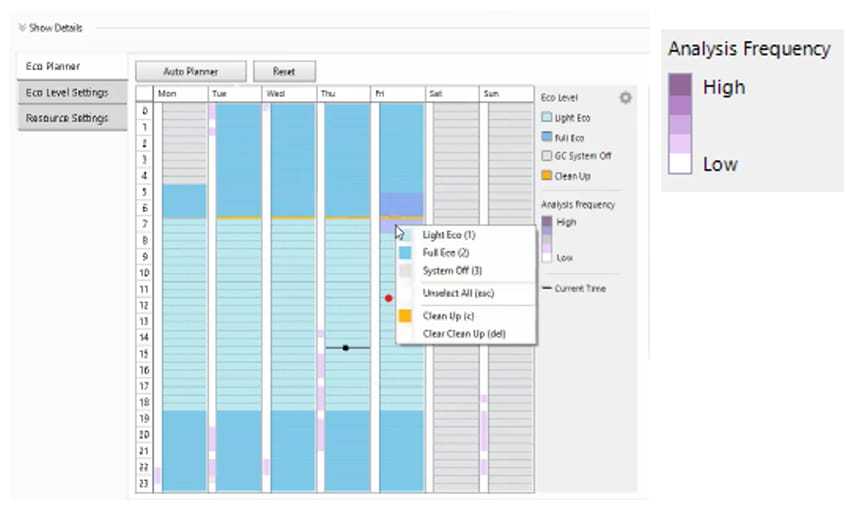The height and width of the screenshot is (507, 849).
Task: Select the Fri column header
Action: point(398,94)
